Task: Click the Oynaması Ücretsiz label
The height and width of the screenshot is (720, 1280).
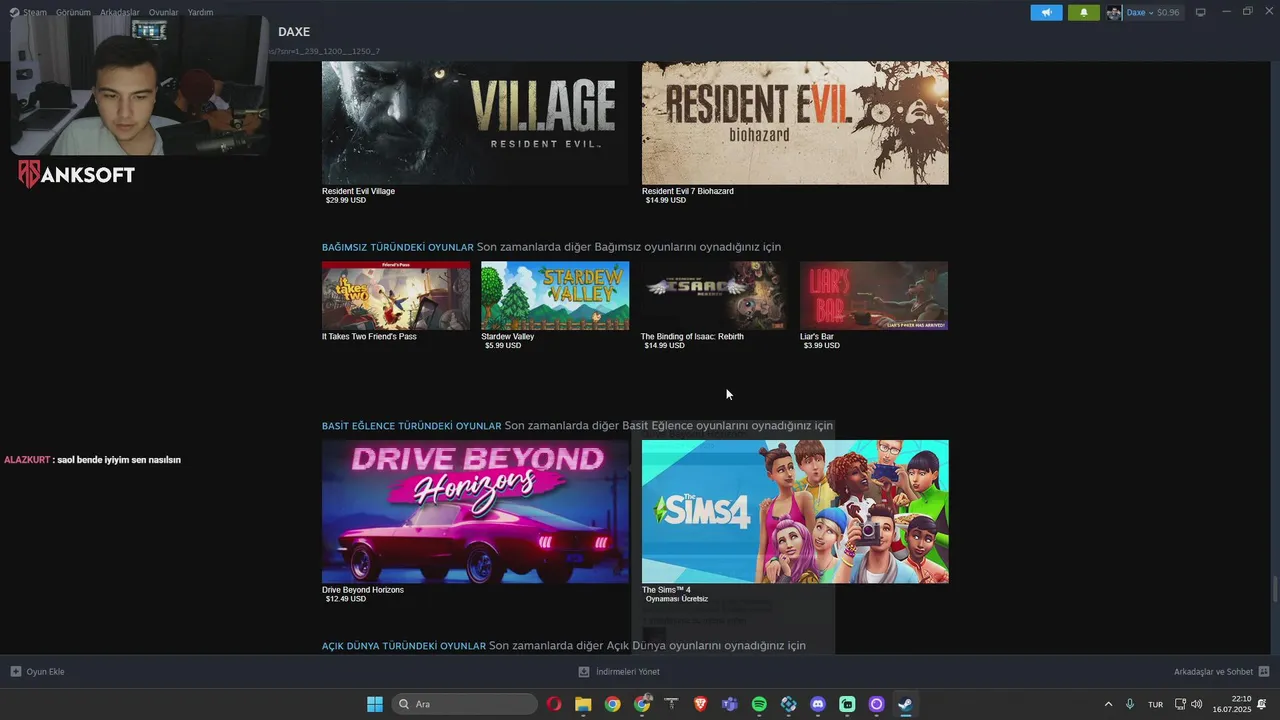Action: 677,599
